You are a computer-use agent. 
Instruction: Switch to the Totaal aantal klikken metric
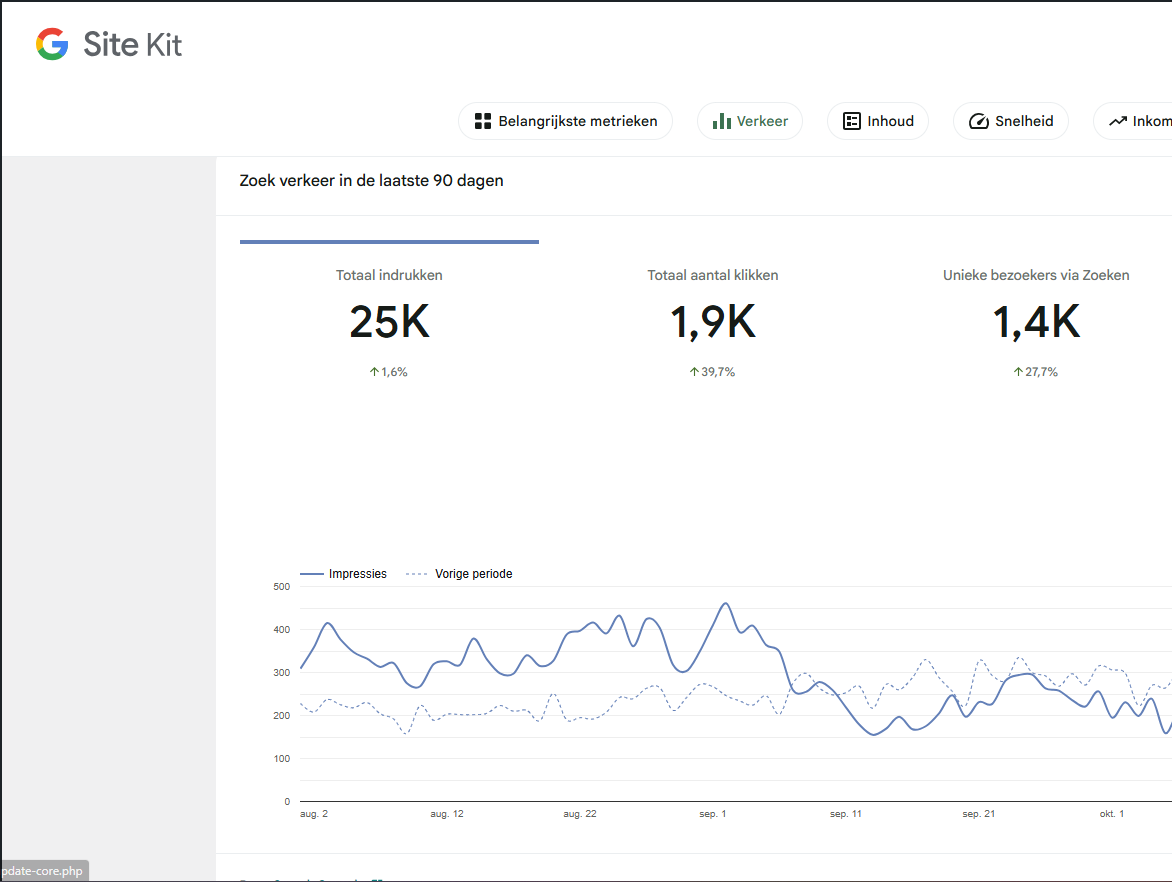pyautogui.click(x=712, y=275)
